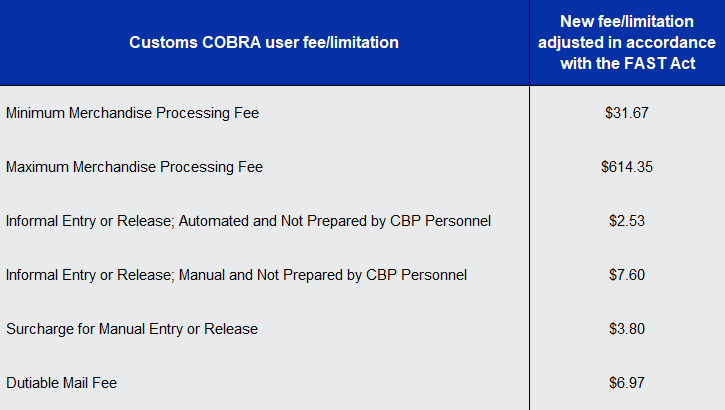Select the $3.80 surcharge amount
The image size is (725, 410).
pyautogui.click(x=627, y=329)
